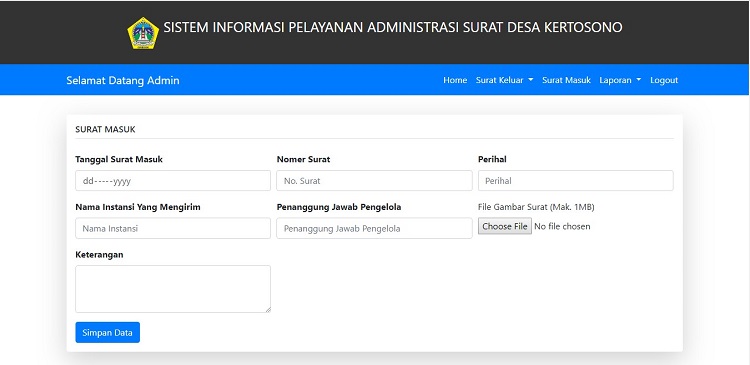Open the Surat Masuk menu item
This screenshot has height=365, width=750.
tap(566, 80)
